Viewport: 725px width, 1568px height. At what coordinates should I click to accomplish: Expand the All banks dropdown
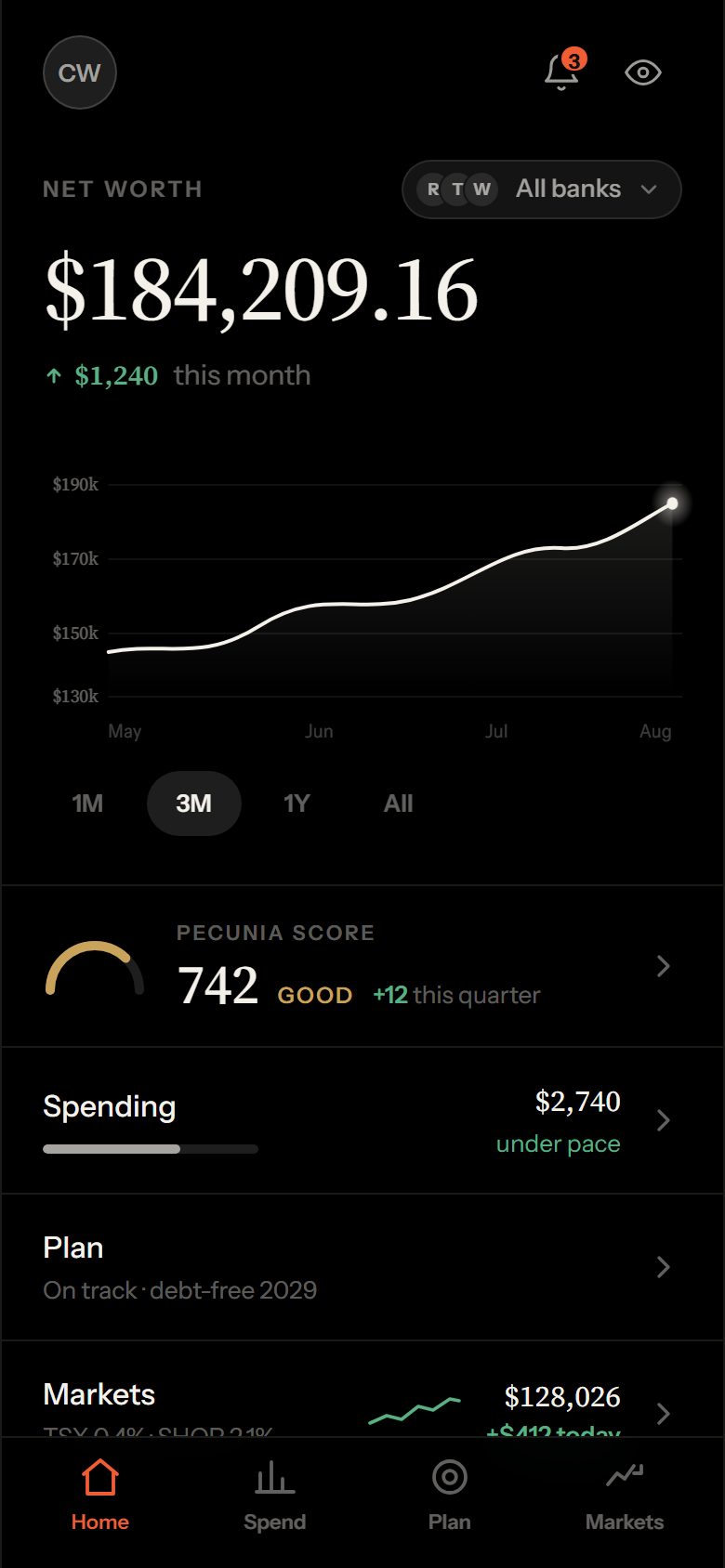tap(542, 189)
